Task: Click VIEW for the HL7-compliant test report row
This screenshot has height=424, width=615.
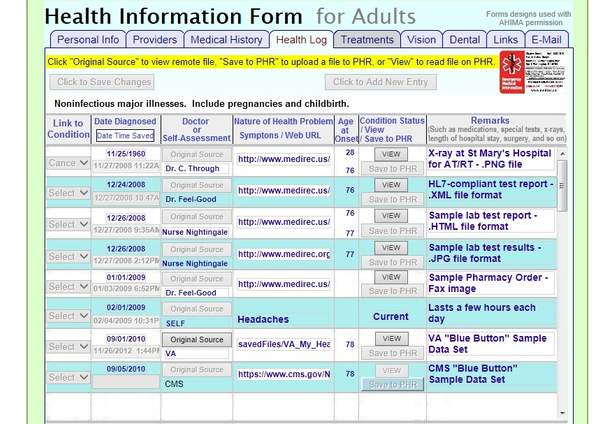Action: (x=391, y=185)
